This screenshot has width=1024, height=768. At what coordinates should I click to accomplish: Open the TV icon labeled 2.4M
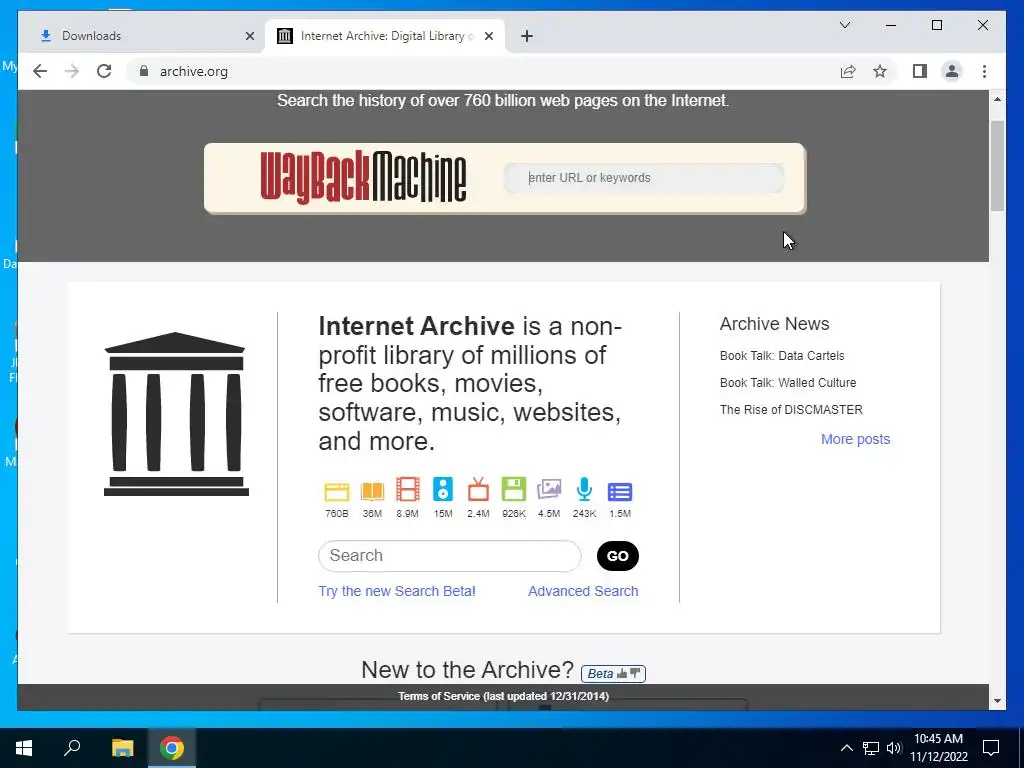(478, 490)
